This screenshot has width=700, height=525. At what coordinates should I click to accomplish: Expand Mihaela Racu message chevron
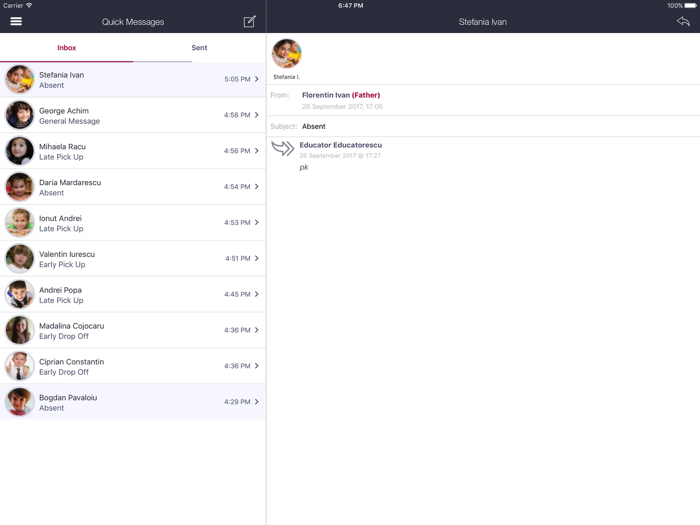pos(257,151)
